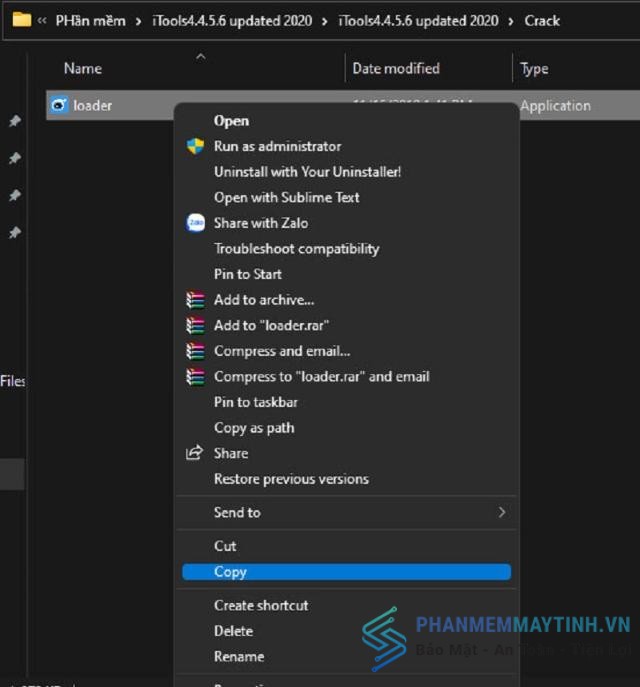Click the folder icon in the address bar
Screen dimensions: 640x687
[x=21, y=20]
